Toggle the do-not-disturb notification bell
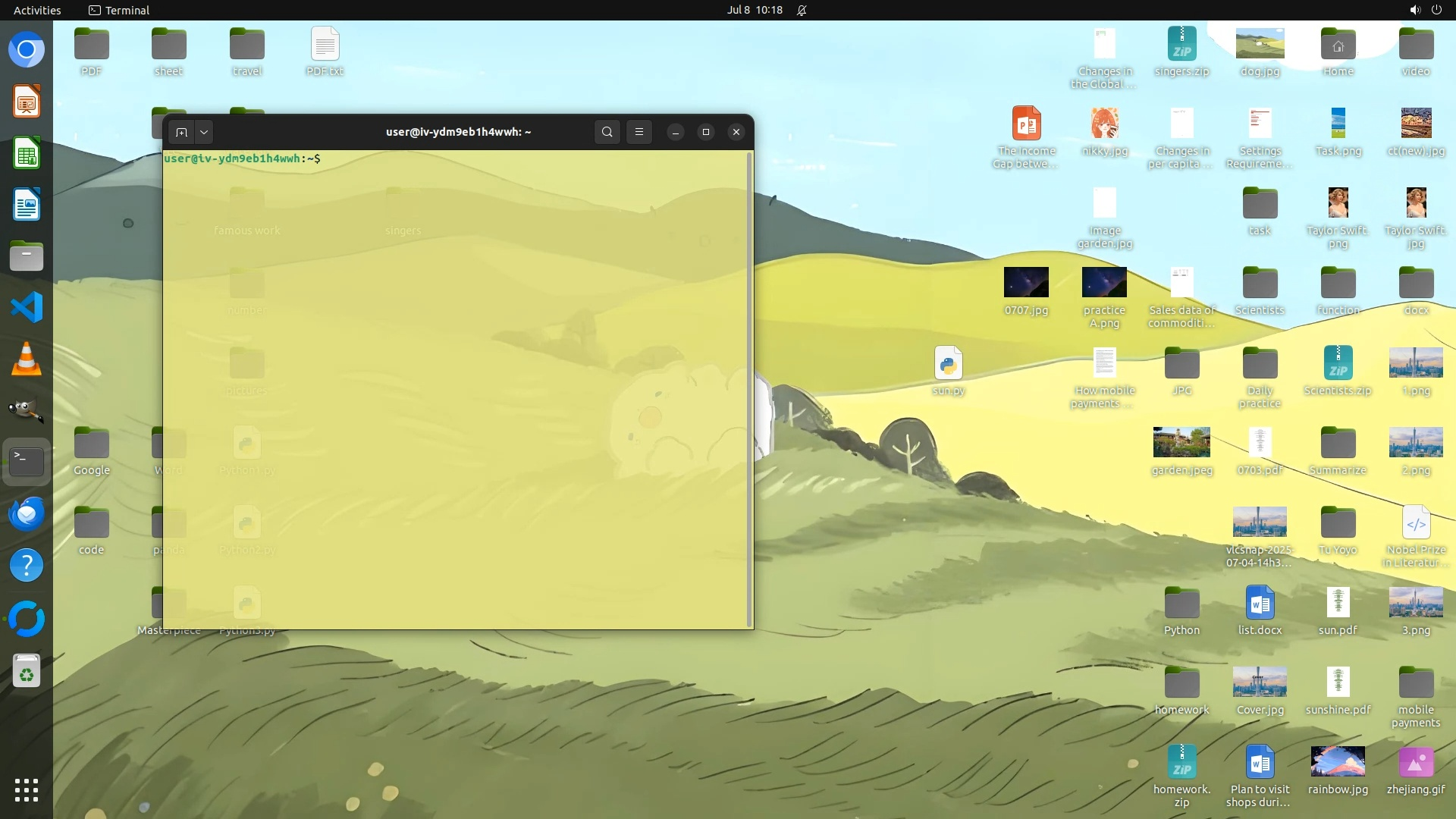 click(x=802, y=10)
